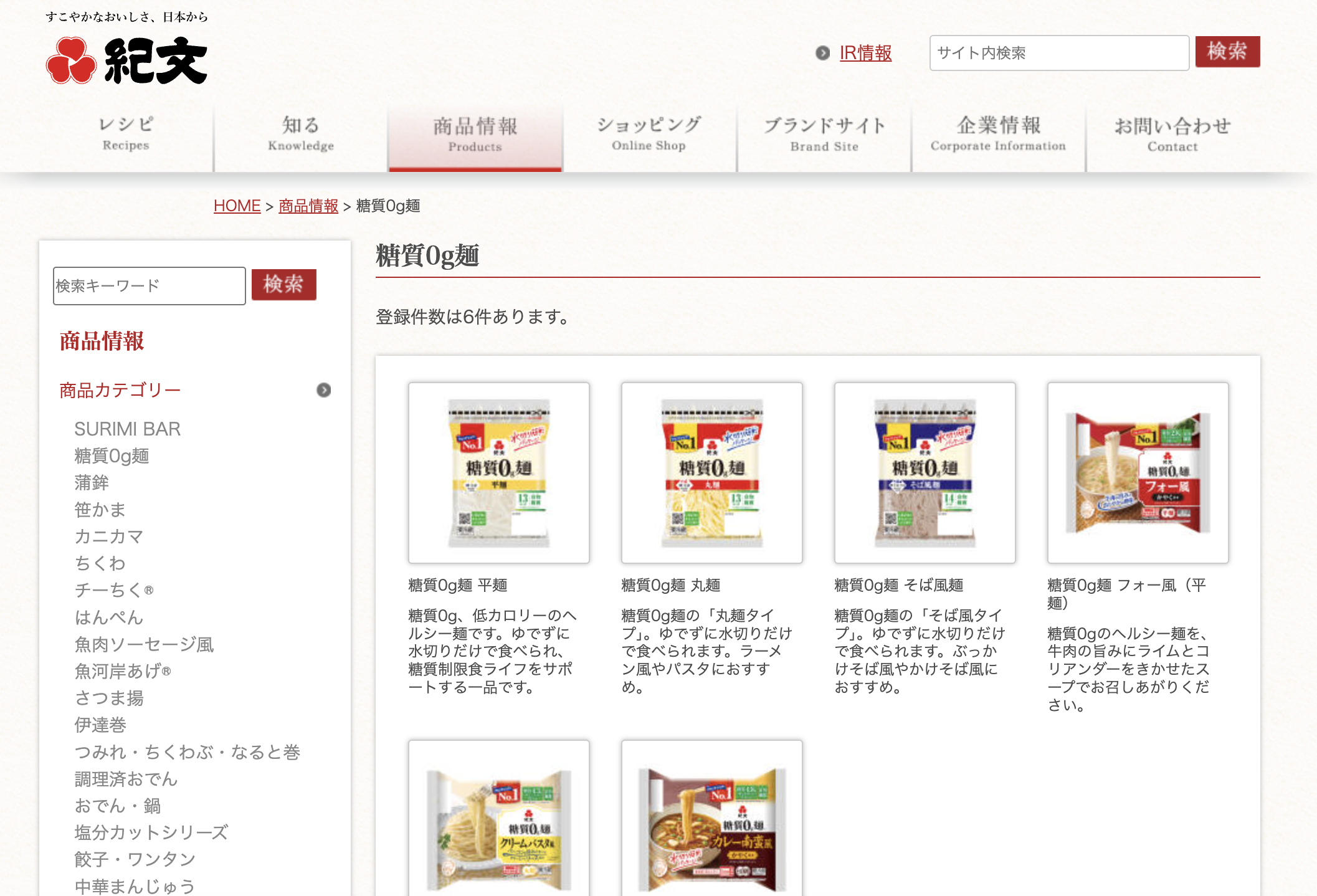The image size is (1317, 896).
Task: Go to HOME via breadcrumb
Action: (237, 206)
